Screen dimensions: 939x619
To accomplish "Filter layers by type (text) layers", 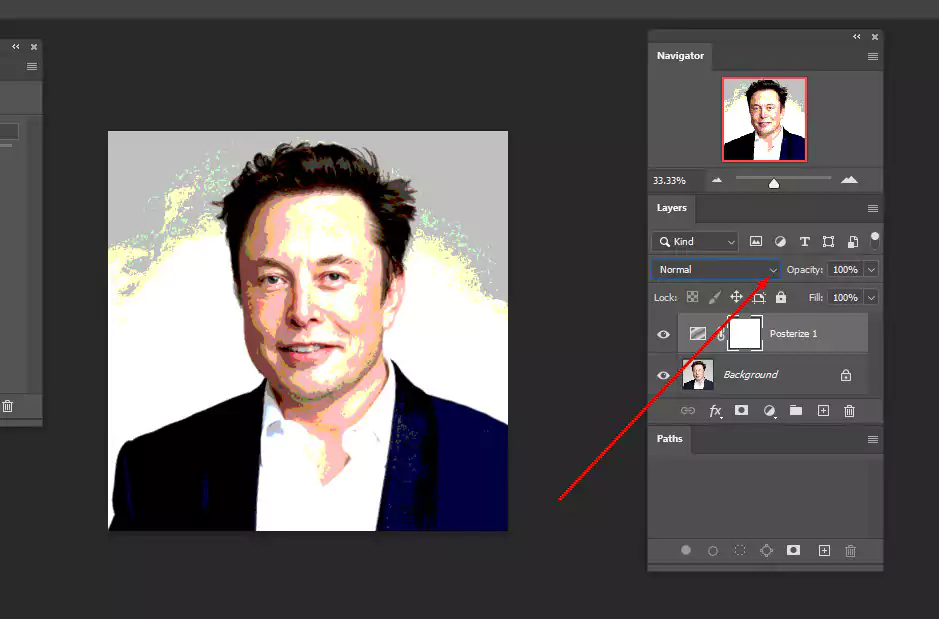I will [x=804, y=241].
